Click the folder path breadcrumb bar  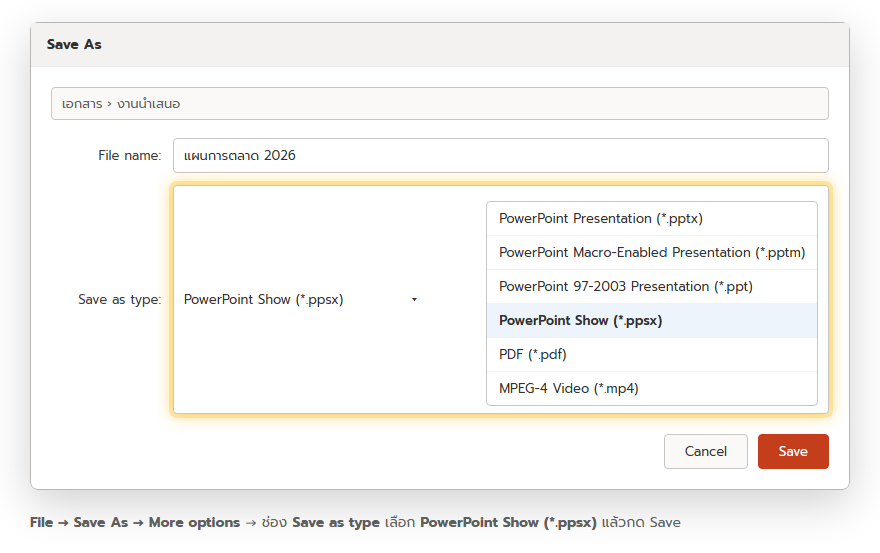coord(439,103)
